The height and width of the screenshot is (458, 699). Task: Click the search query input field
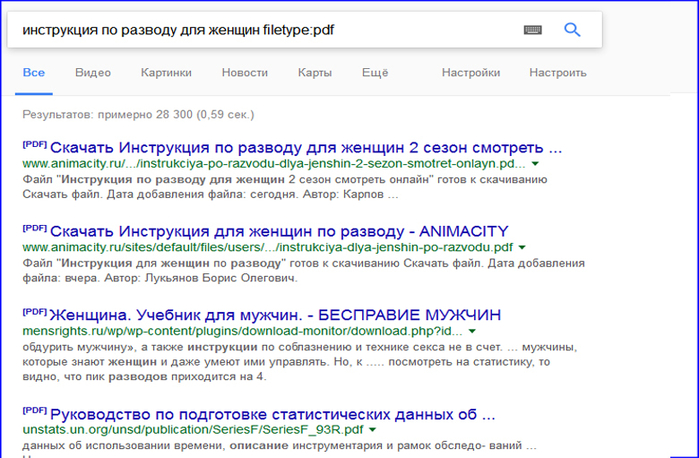tap(260, 30)
